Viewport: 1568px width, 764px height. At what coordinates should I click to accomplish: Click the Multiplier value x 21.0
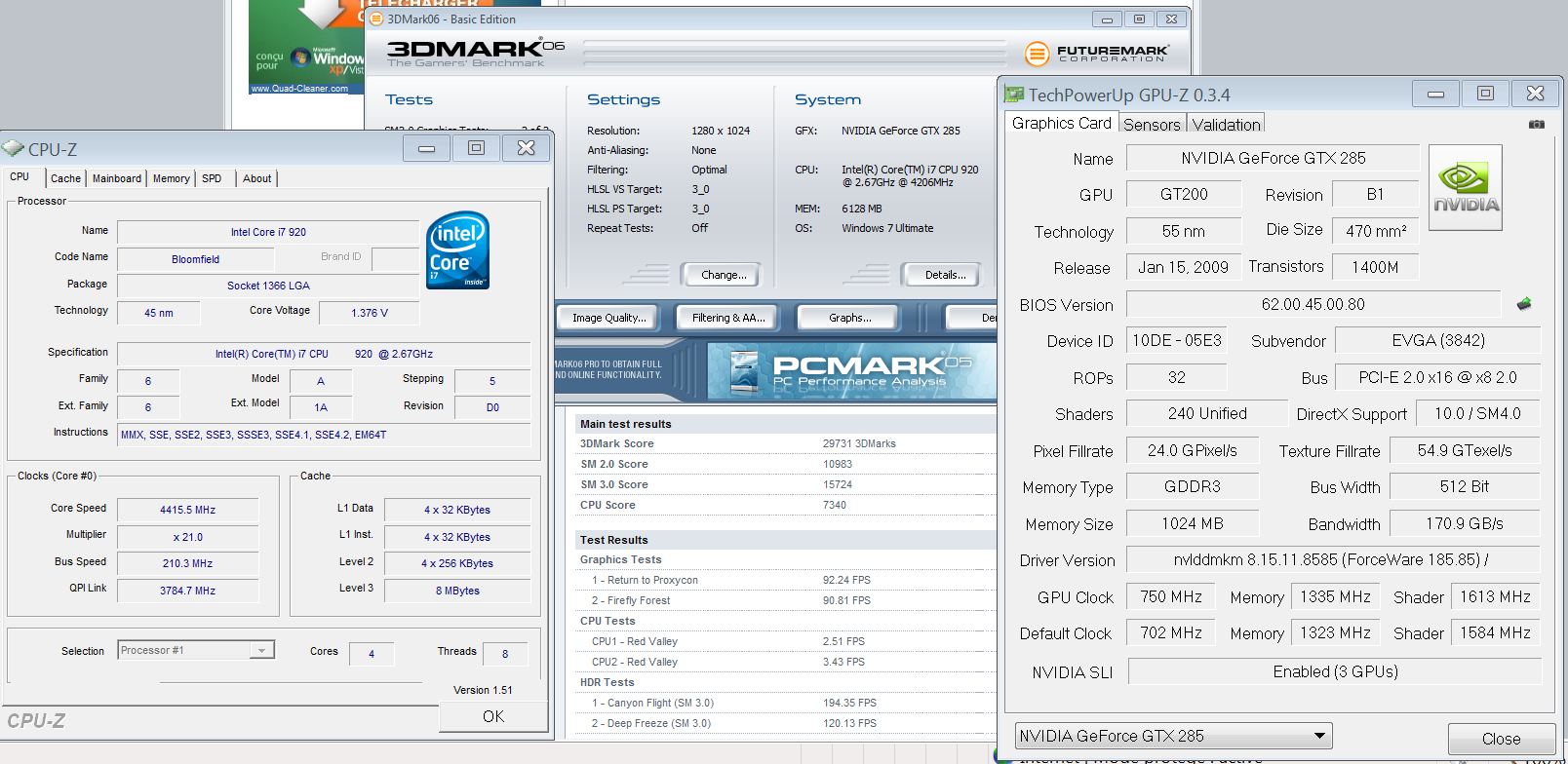[187, 537]
